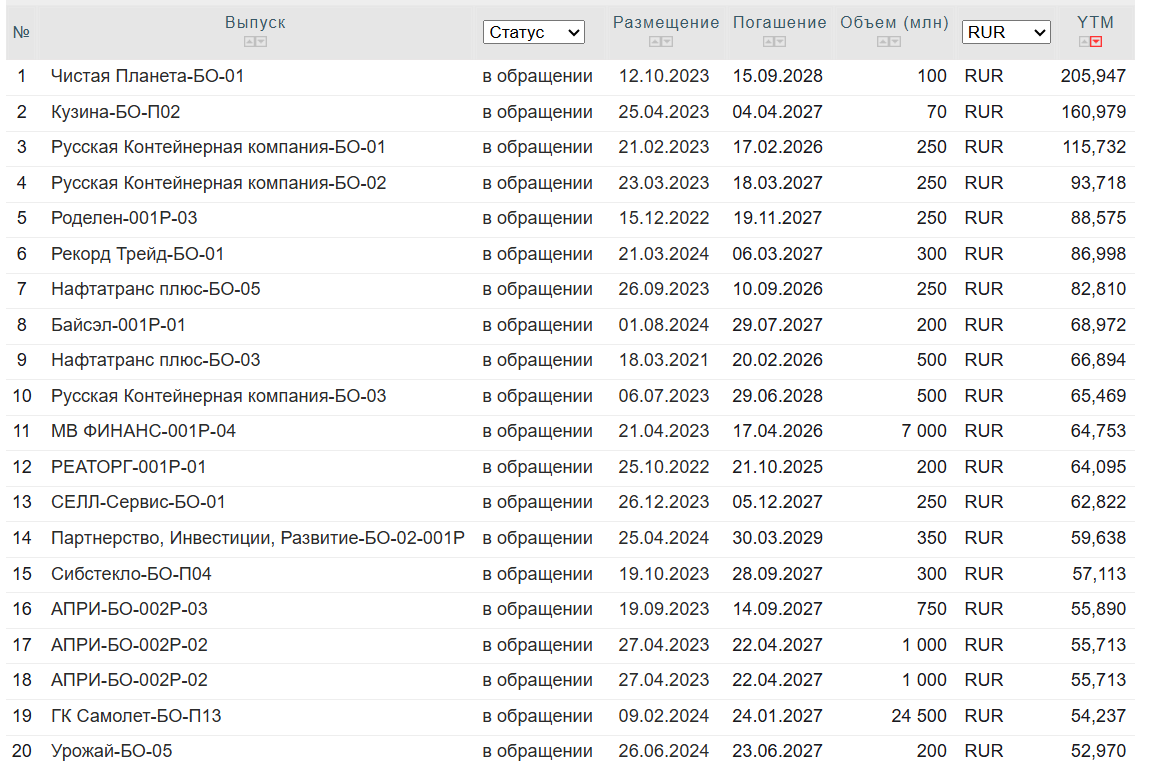The image size is (1150, 770).
Task: Click volume value 24 500
Action: click(919, 716)
